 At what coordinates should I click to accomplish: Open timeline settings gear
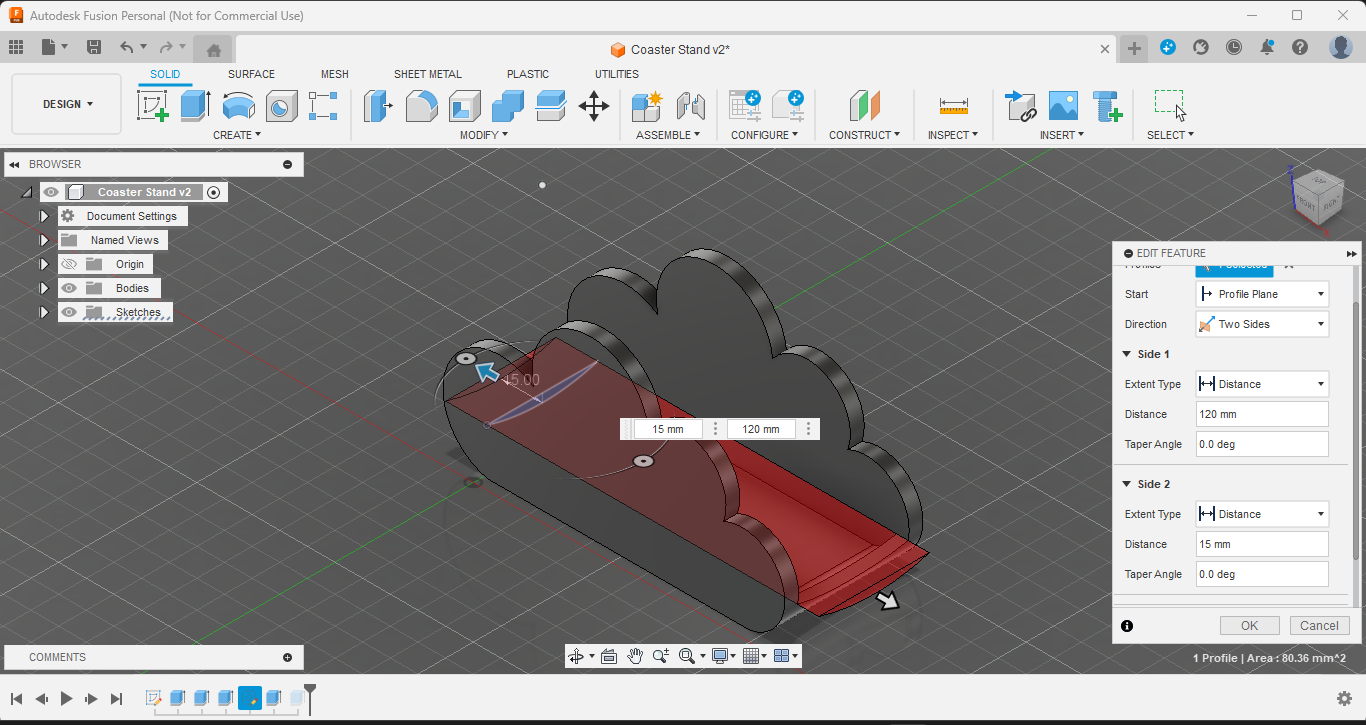1345,698
